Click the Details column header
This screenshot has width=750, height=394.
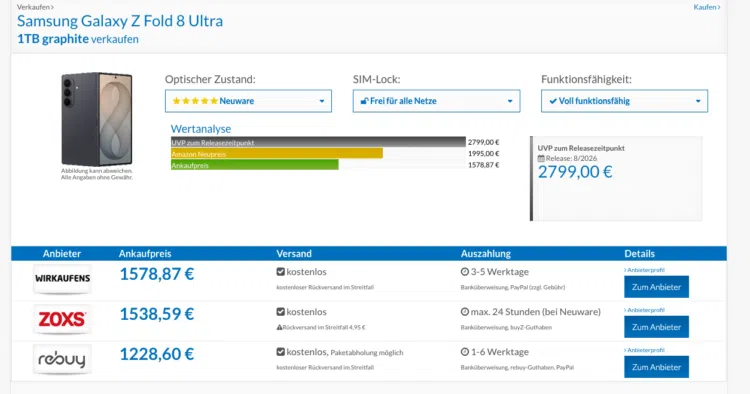click(x=640, y=254)
